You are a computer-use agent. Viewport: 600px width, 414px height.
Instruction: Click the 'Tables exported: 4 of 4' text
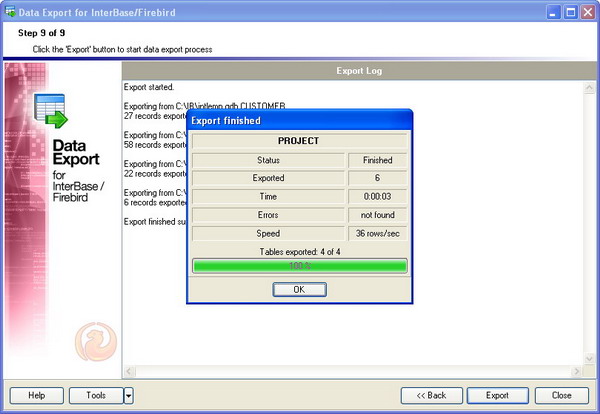[x=300, y=252]
